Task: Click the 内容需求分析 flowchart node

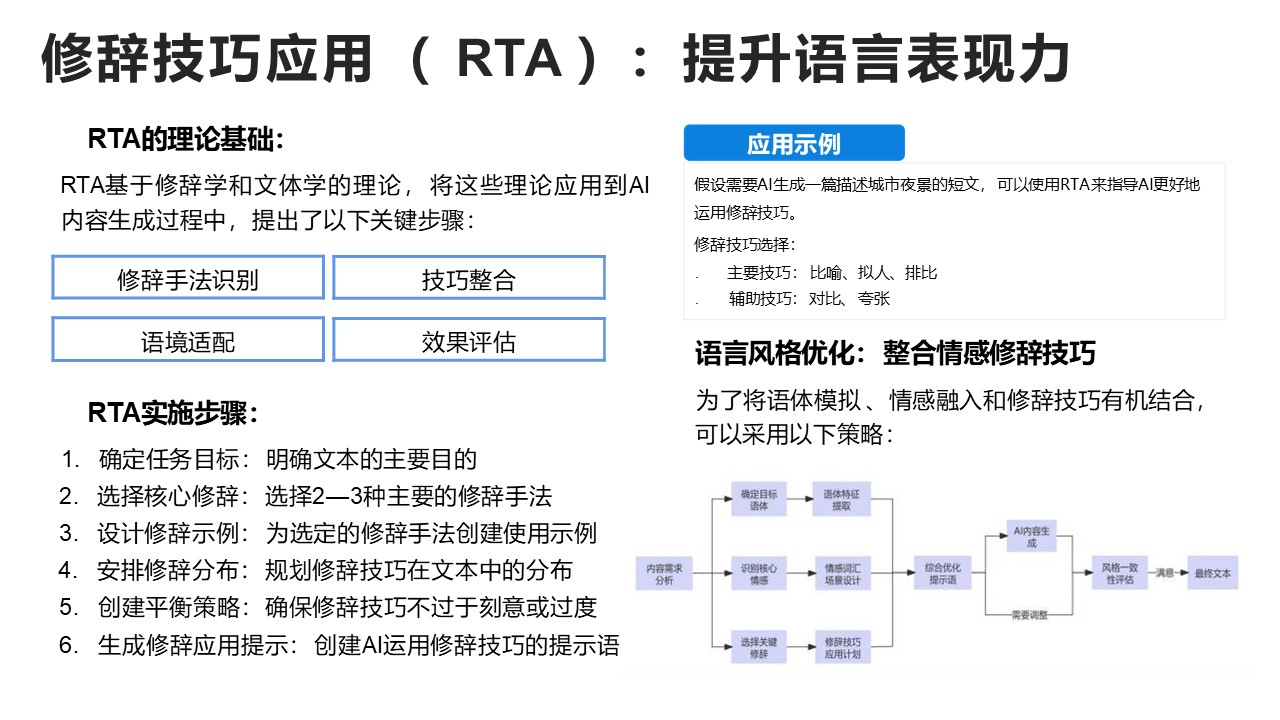Action: click(664, 574)
